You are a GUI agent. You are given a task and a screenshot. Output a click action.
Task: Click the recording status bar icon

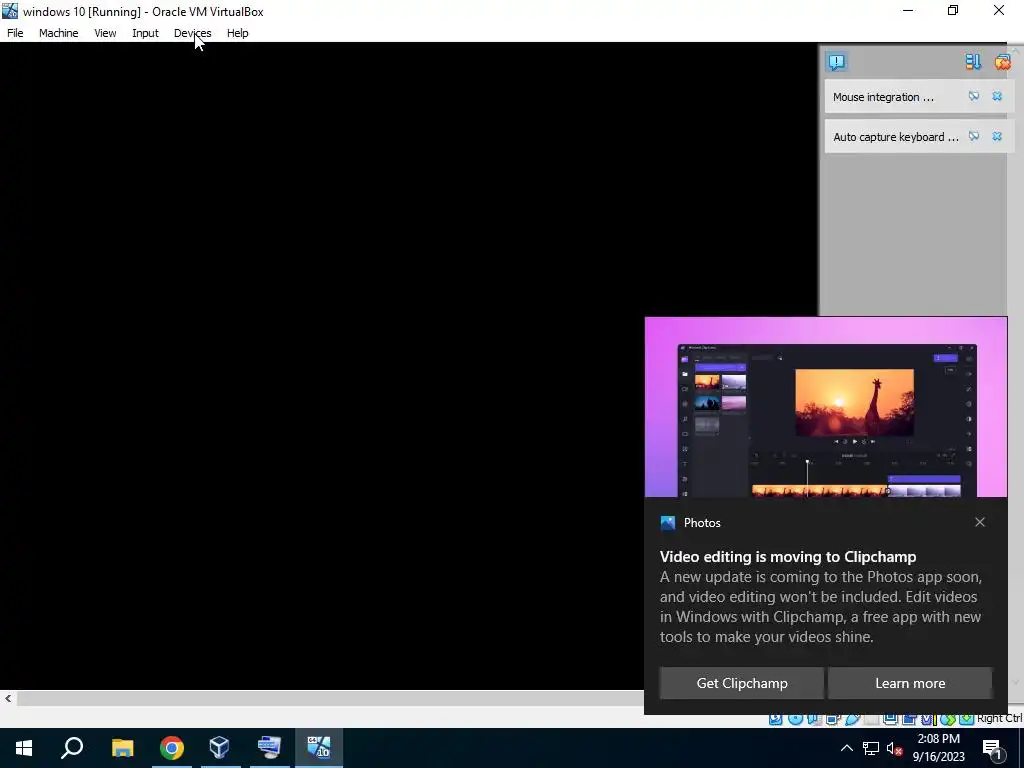909,718
